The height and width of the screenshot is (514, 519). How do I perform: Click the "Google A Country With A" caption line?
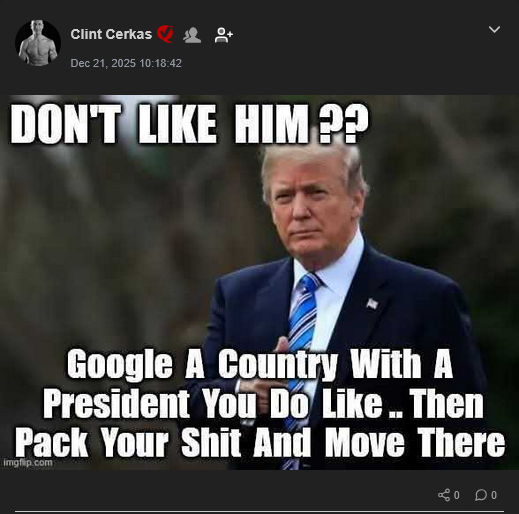[260, 364]
